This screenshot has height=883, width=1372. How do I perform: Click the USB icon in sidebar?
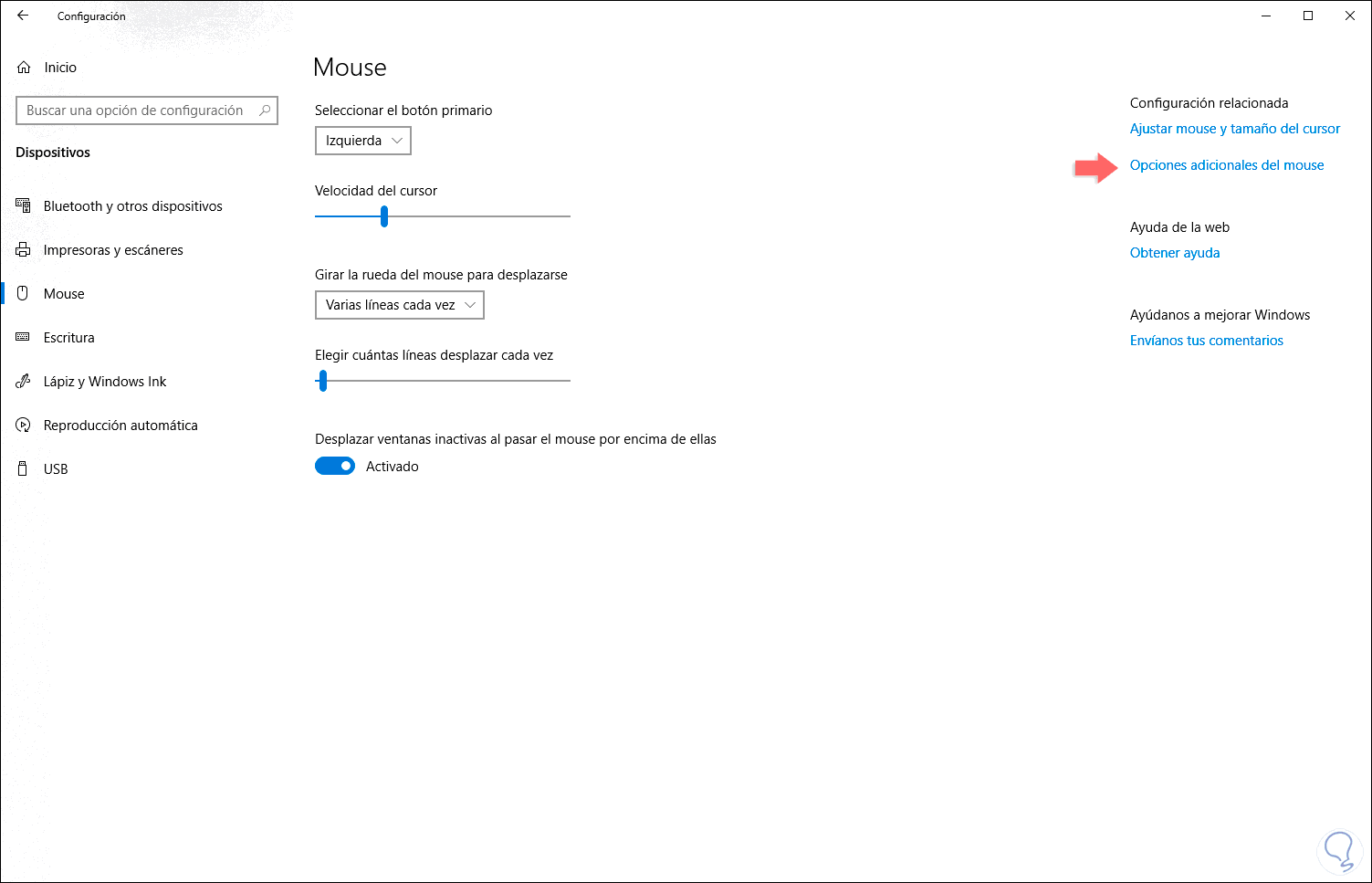[23, 468]
